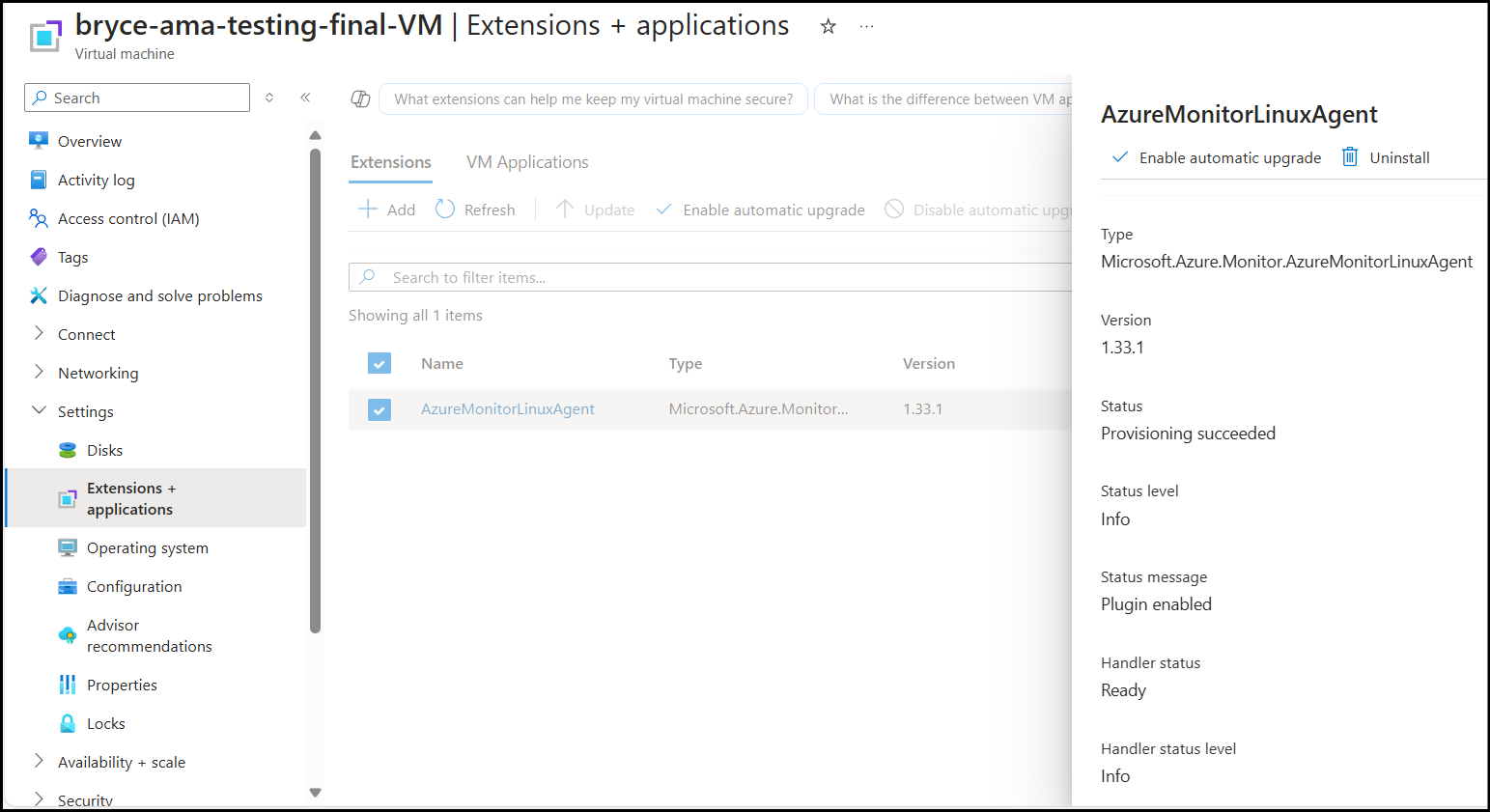Toggle the select-all checkbox in the extensions table
The height and width of the screenshot is (812, 1490).
pos(379,363)
